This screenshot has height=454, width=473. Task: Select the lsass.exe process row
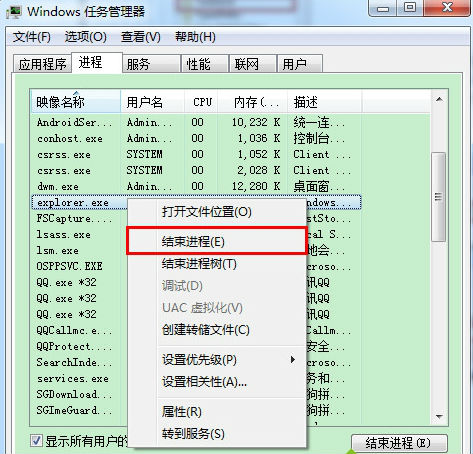pos(79,234)
